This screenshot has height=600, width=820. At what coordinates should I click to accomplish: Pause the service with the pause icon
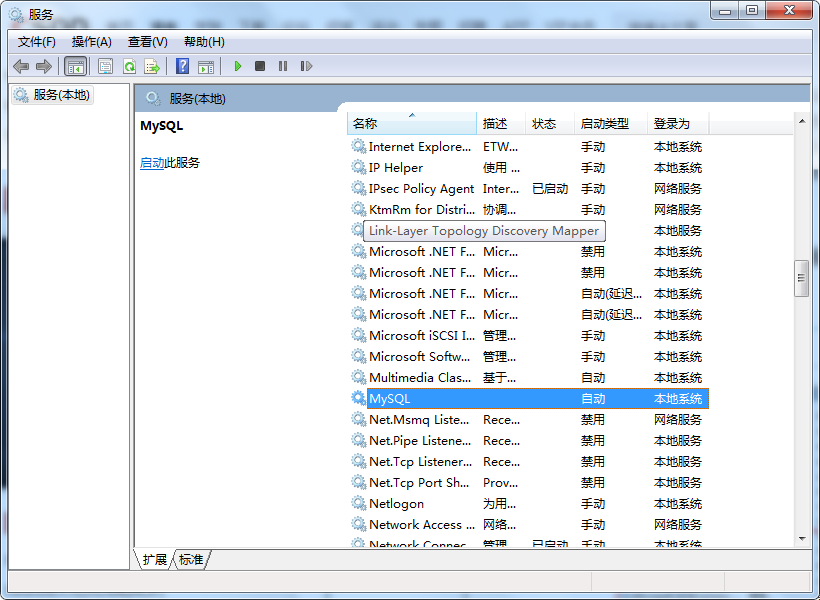pos(281,66)
